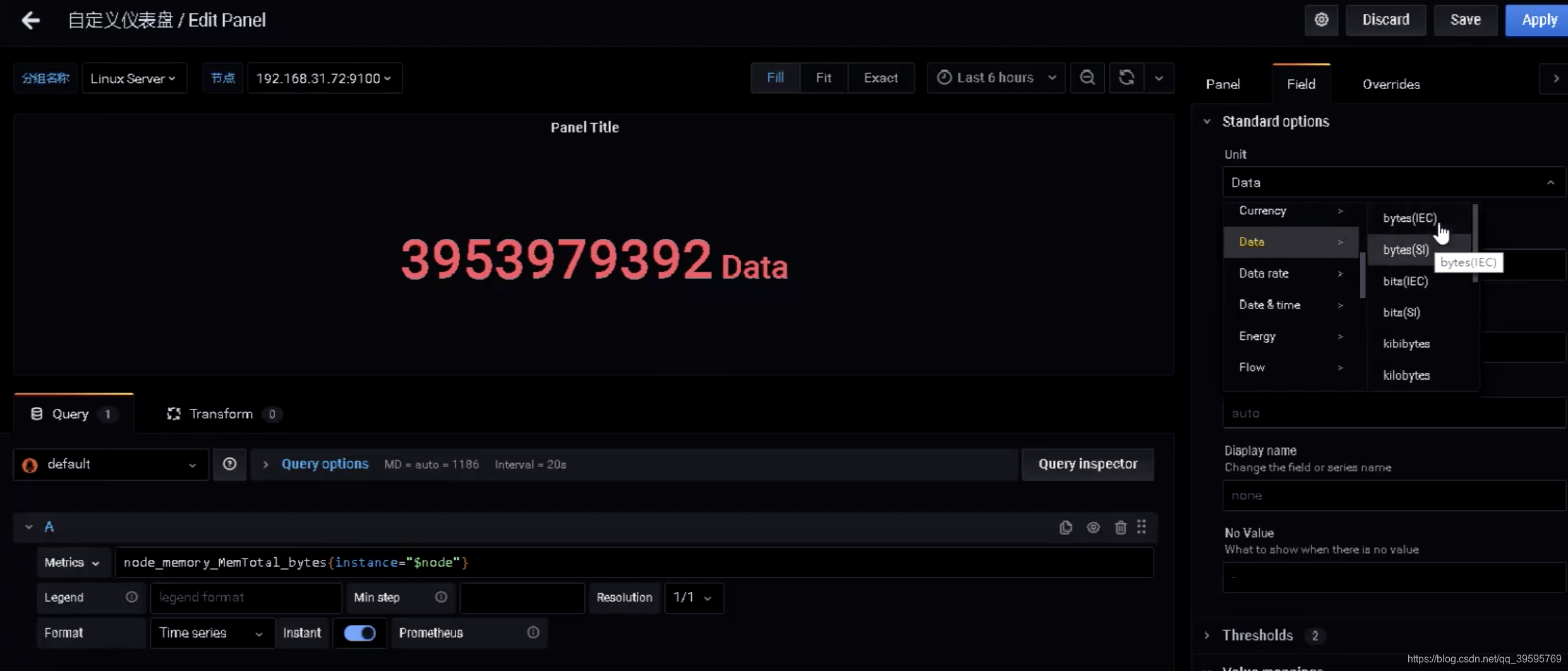1568x671 pixels.
Task: Duplicate query A with the copy icon
Action: pos(1066,528)
